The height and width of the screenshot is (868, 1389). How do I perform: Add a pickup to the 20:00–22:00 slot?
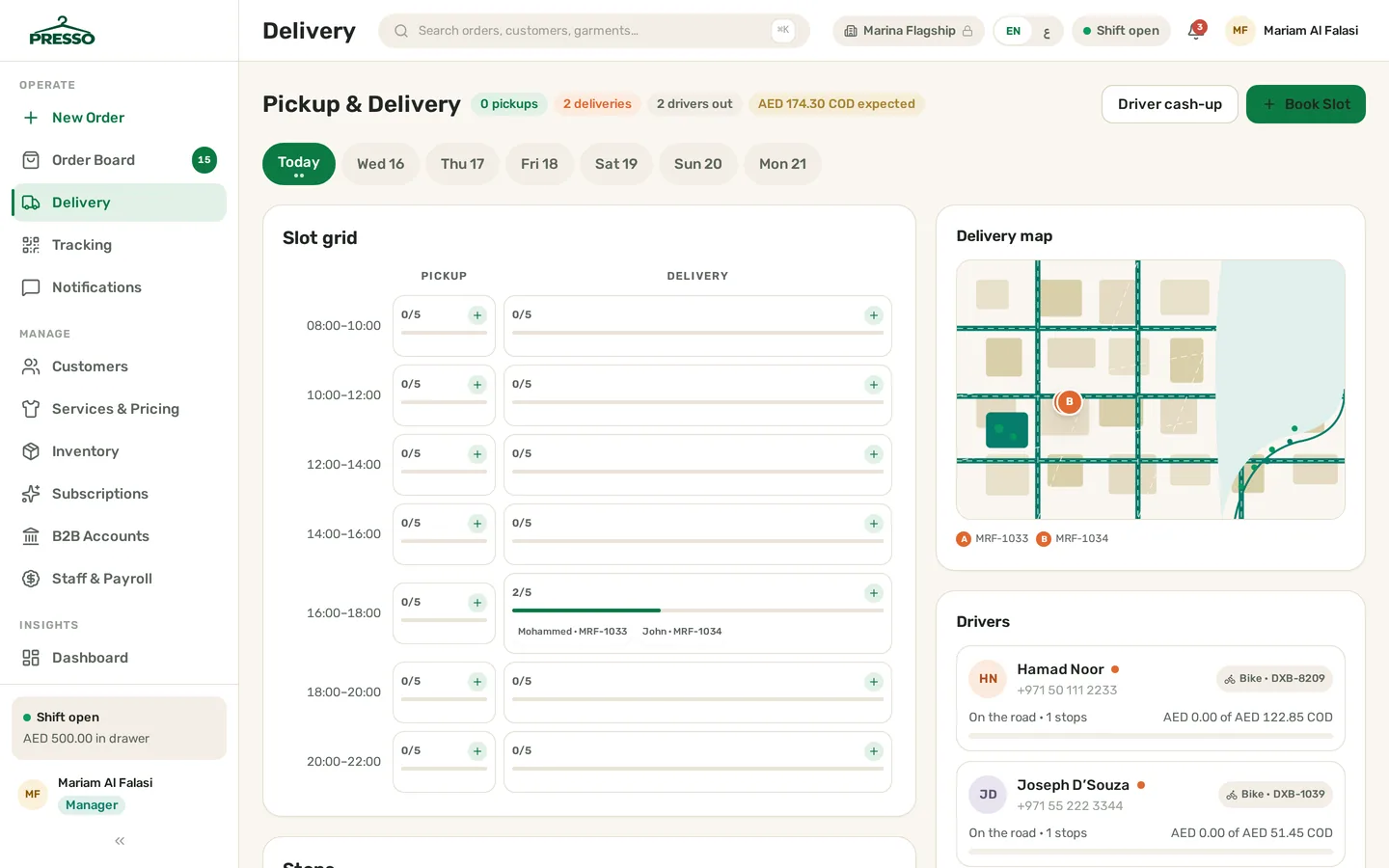(x=477, y=751)
